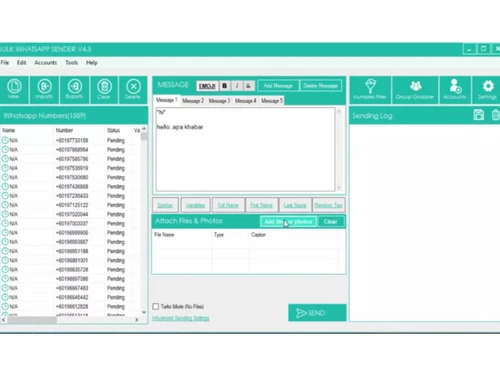Switch to the Message 2 tab
The image size is (500, 375).
pyautogui.click(x=193, y=101)
